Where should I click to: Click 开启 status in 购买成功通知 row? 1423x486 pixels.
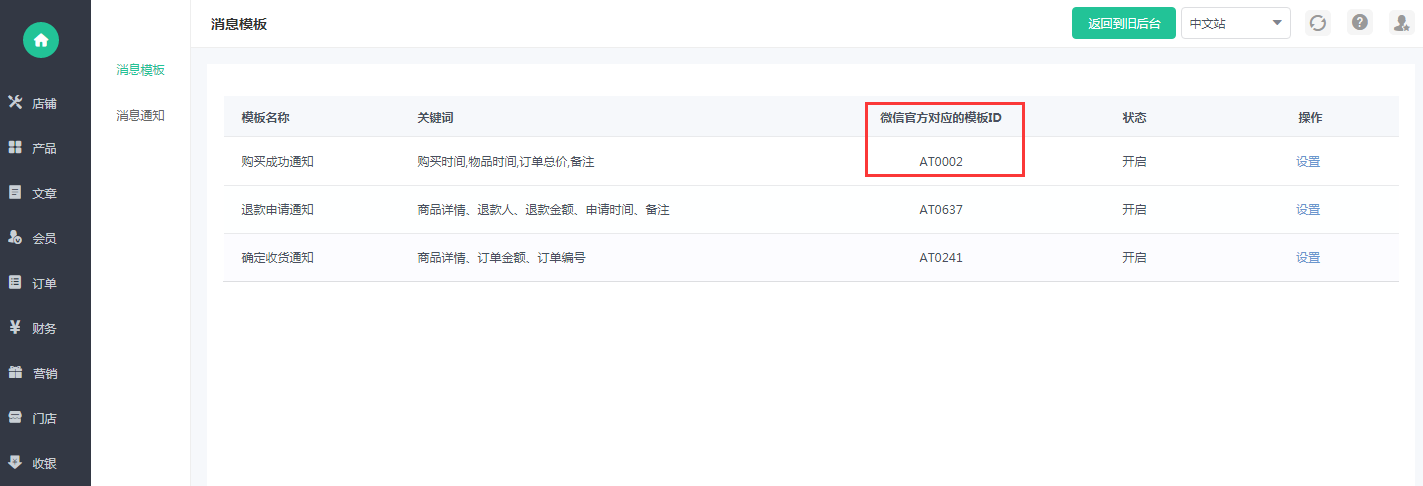1134,161
